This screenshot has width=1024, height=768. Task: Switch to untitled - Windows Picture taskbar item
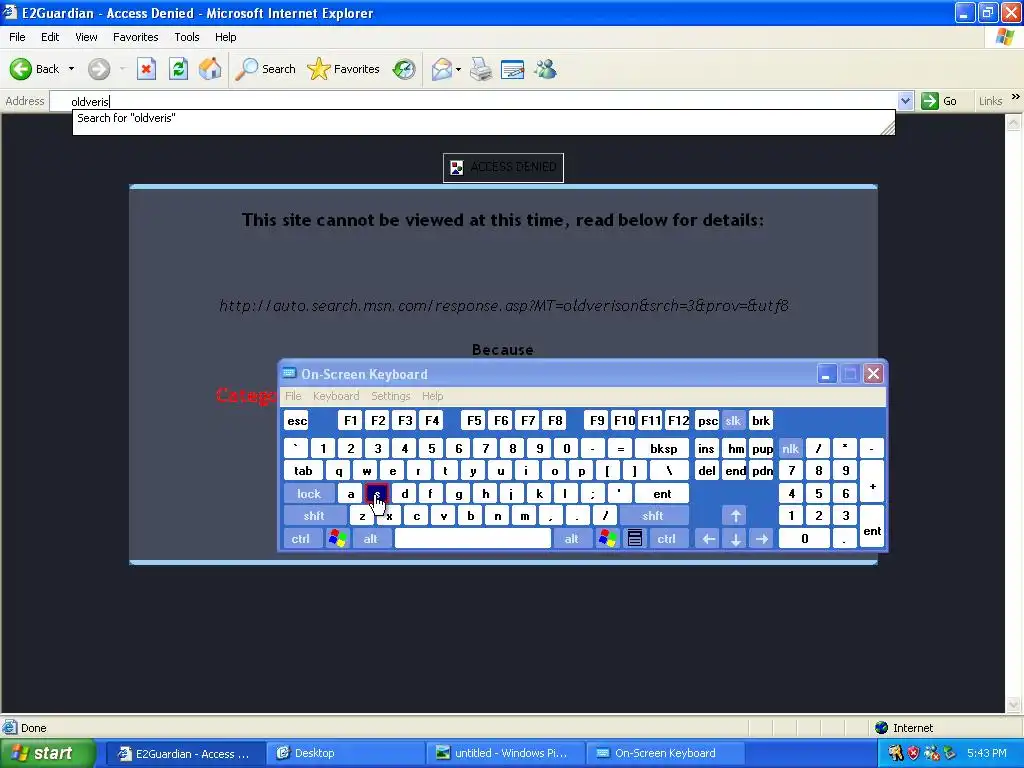coord(504,754)
